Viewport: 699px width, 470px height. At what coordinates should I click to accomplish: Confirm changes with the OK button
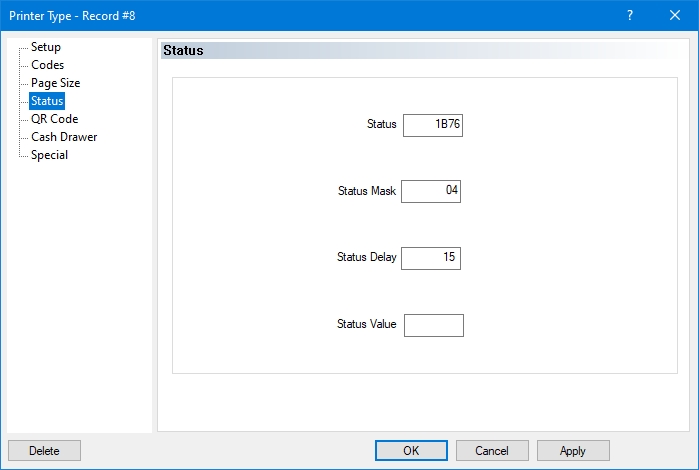411,451
